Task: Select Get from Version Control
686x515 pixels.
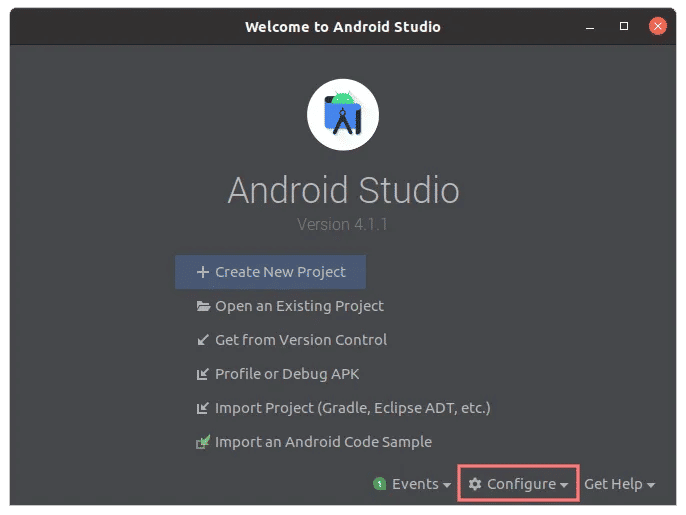Action: click(292, 340)
